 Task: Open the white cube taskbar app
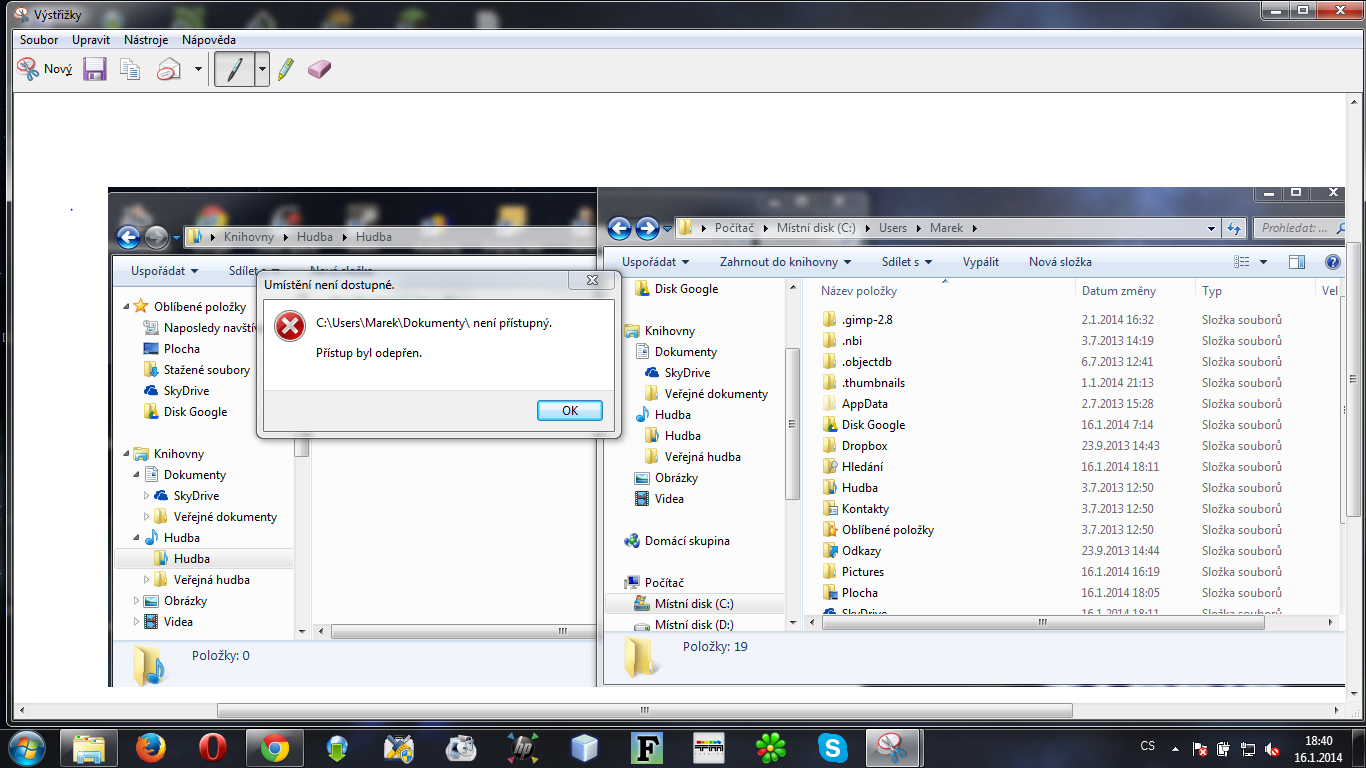[x=585, y=747]
